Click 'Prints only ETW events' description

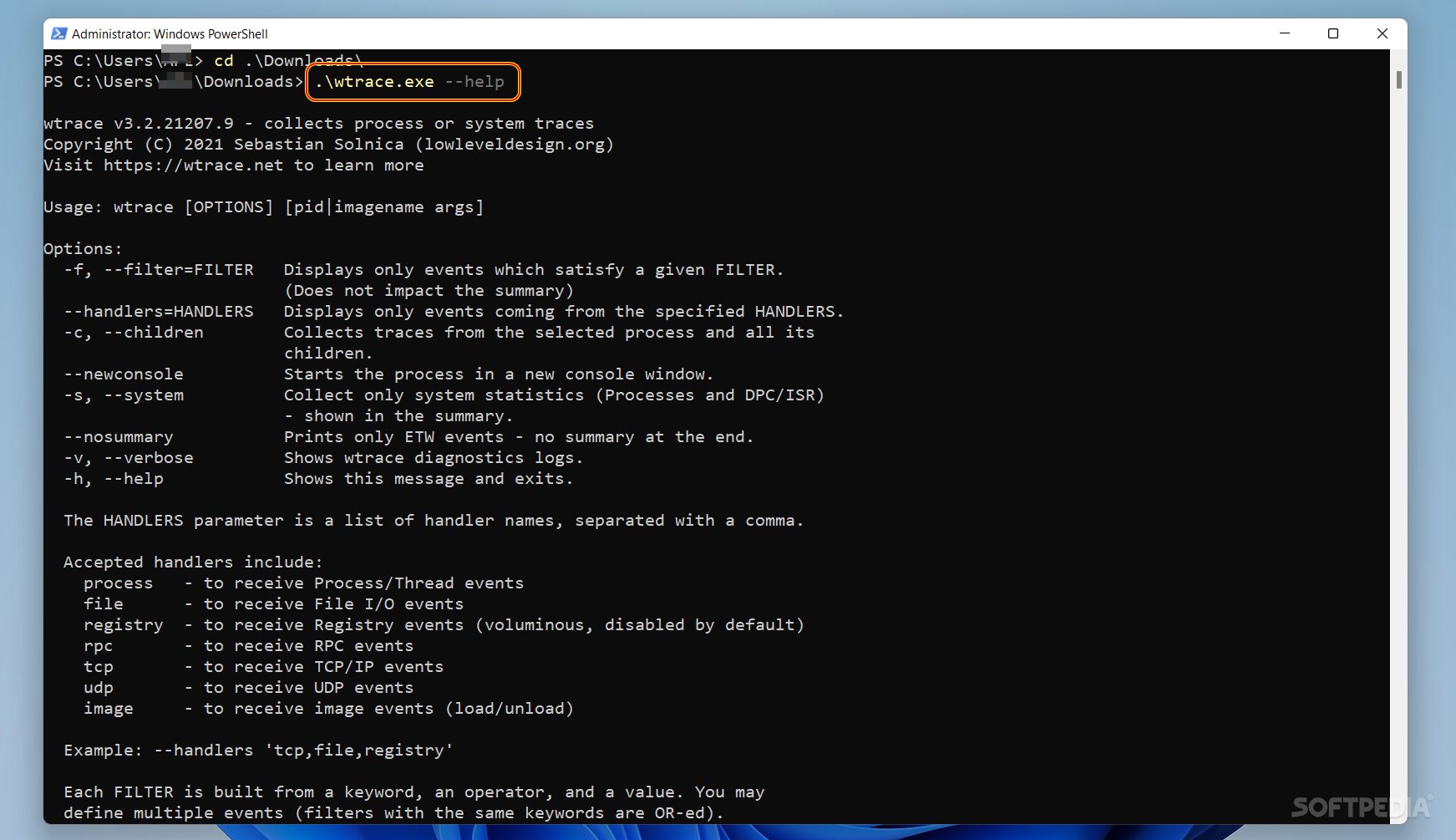coord(519,437)
